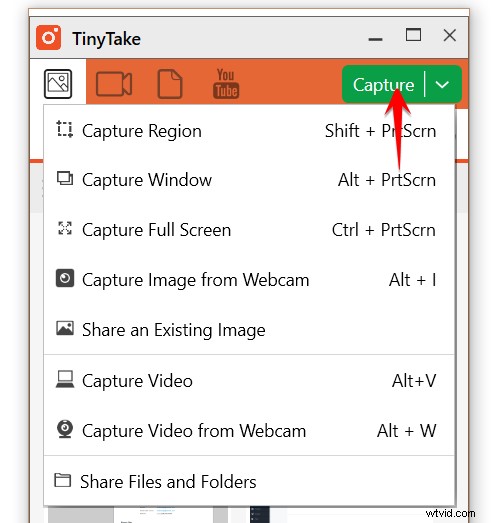Click the webcam icon beside Capture Video from Webcam
Viewport: 496px width, 523px height.
[65, 429]
